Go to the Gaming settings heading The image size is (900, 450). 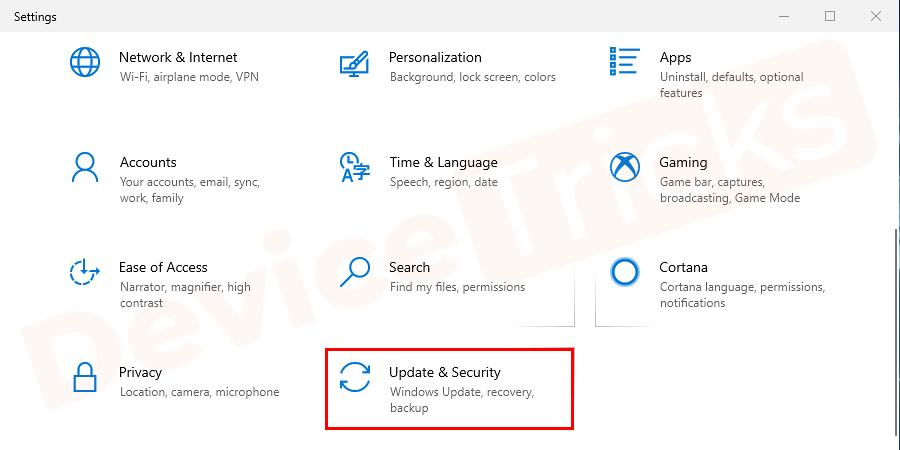coord(683,162)
